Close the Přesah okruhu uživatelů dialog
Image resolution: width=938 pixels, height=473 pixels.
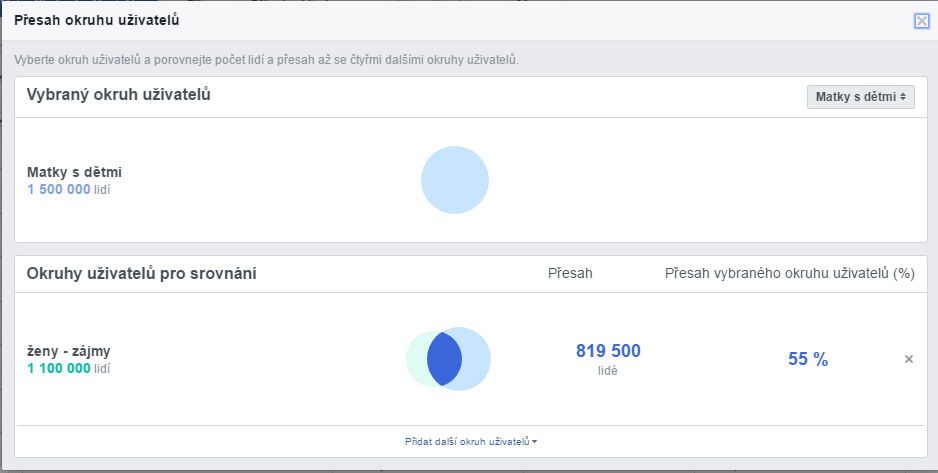(921, 22)
